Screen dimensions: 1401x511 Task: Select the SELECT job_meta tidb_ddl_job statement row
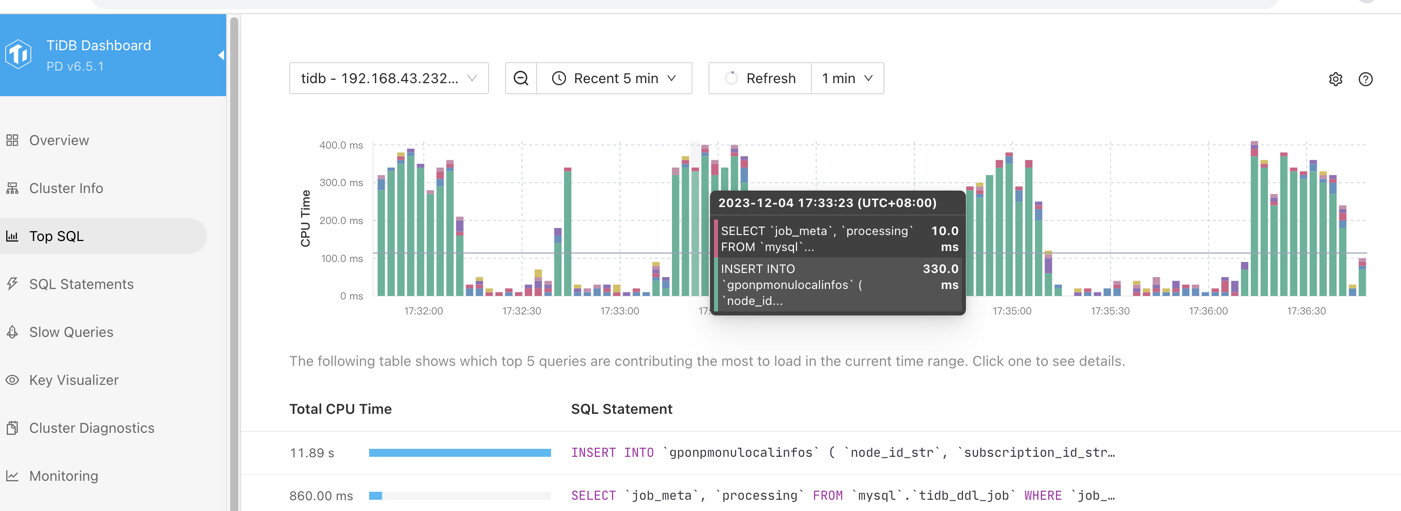(842, 496)
